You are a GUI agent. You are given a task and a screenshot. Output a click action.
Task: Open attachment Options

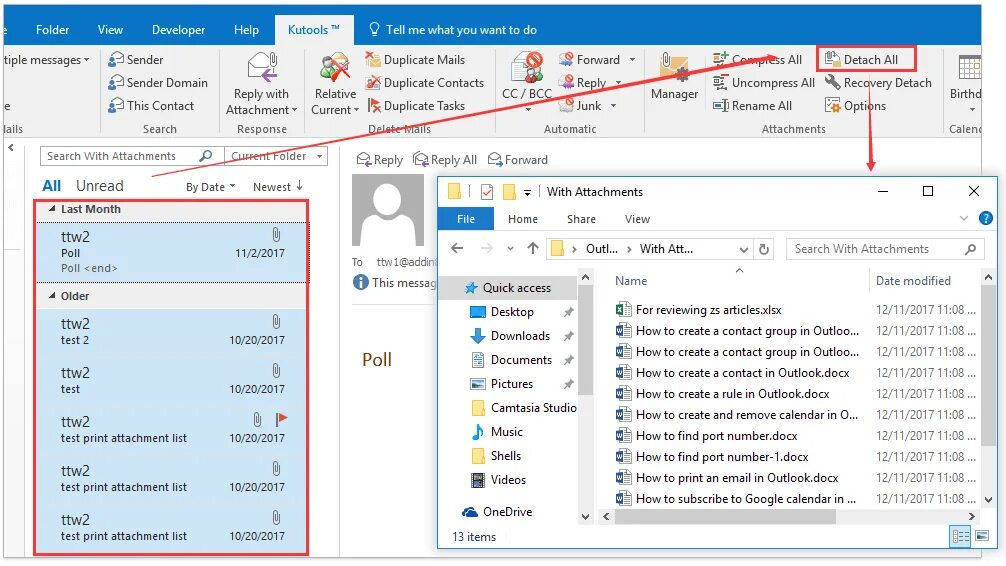[855, 106]
